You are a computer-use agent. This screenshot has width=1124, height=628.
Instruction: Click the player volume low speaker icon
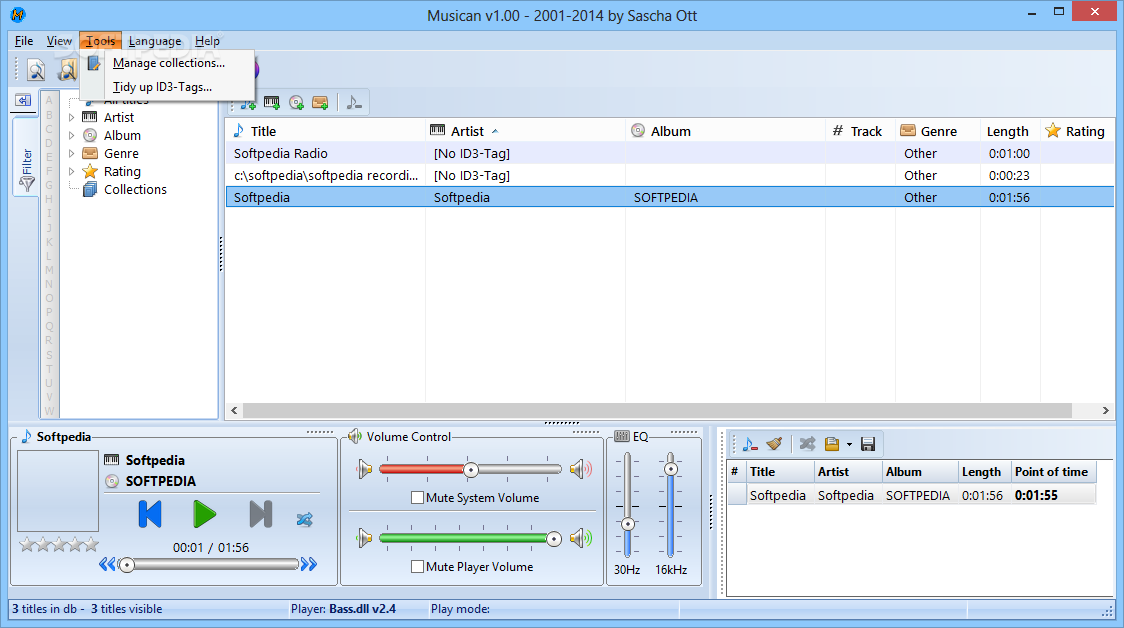365,538
